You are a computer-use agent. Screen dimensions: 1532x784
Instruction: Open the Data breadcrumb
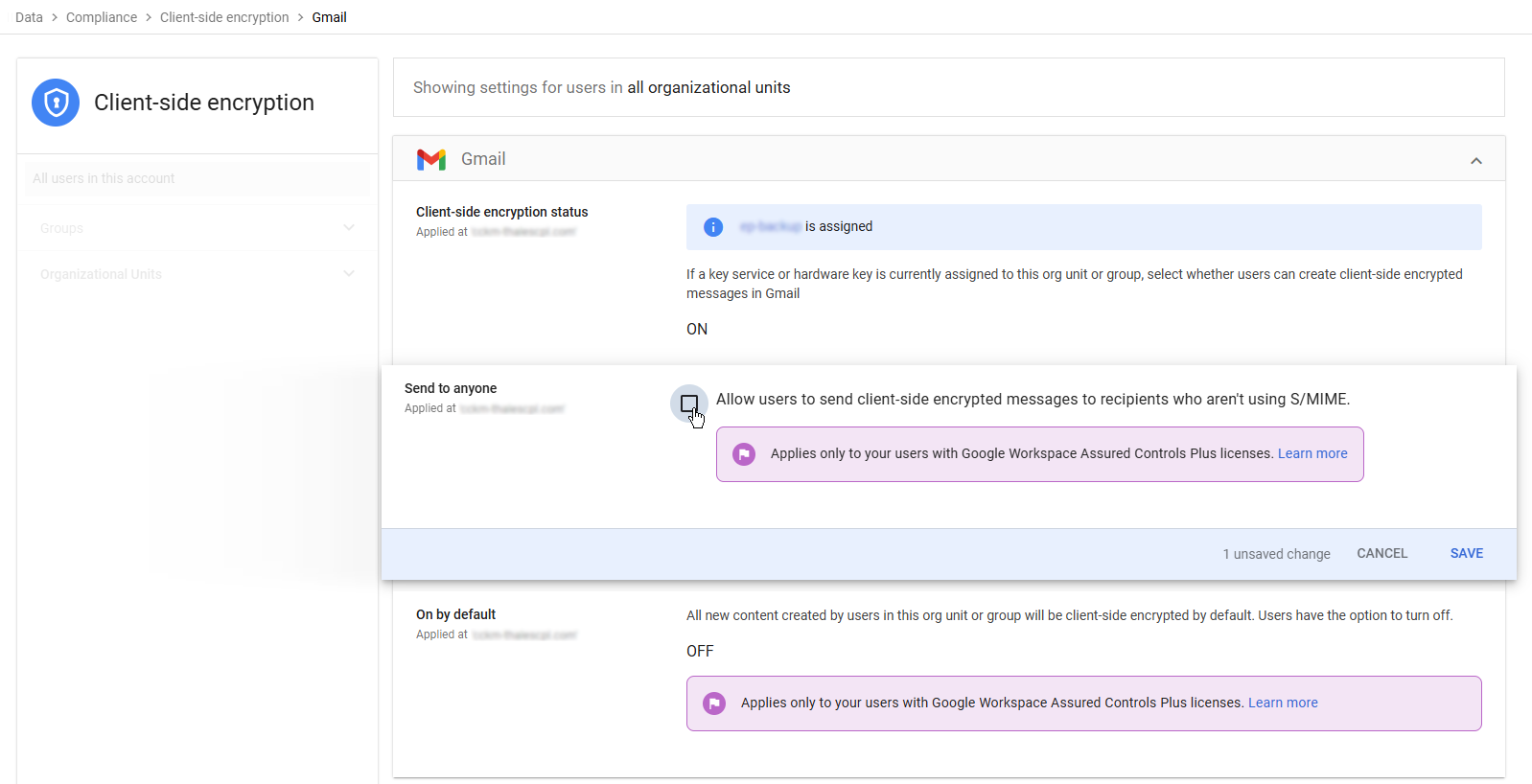coord(29,17)
